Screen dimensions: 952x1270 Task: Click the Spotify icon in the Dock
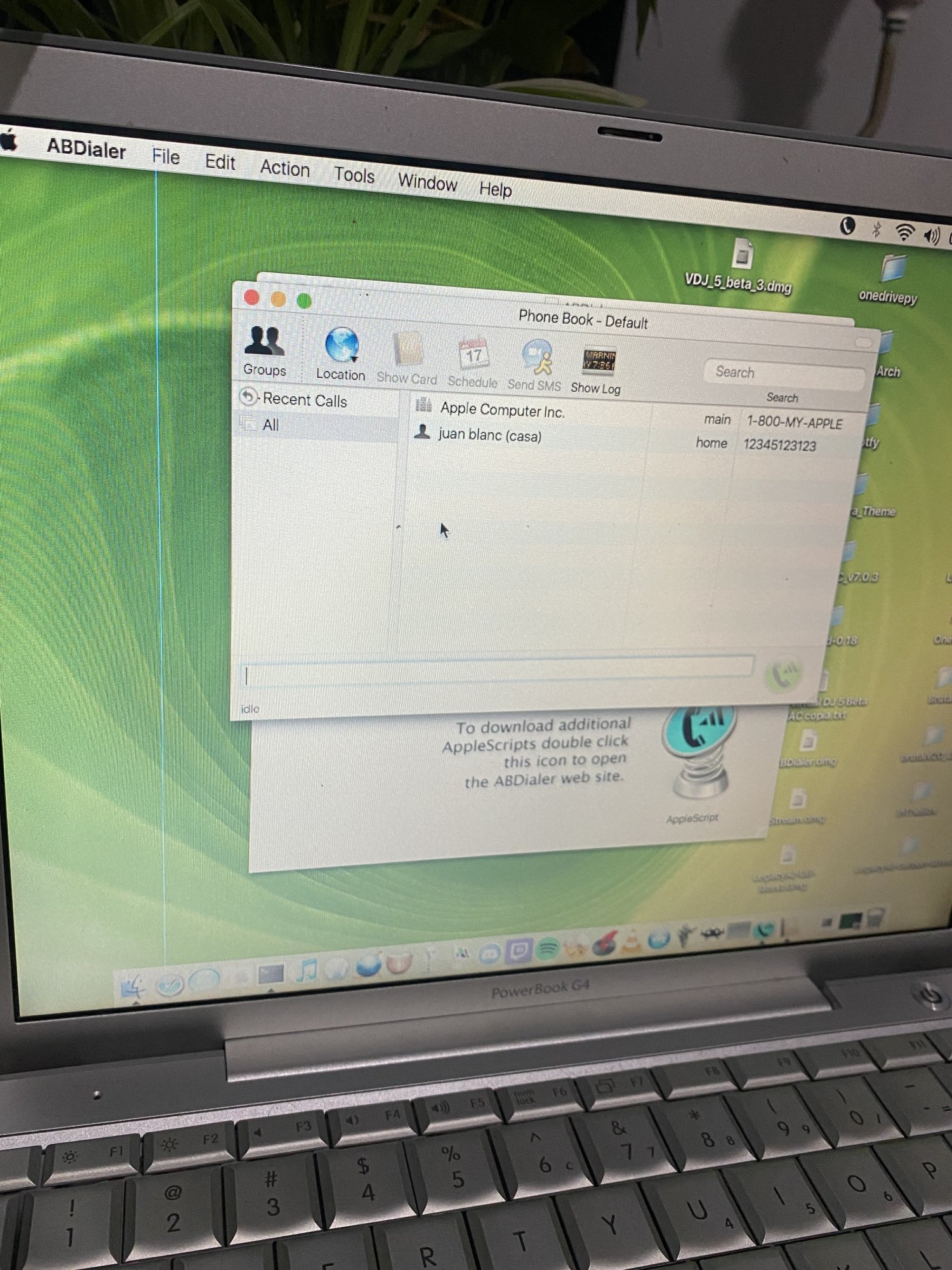coord(548,949)
